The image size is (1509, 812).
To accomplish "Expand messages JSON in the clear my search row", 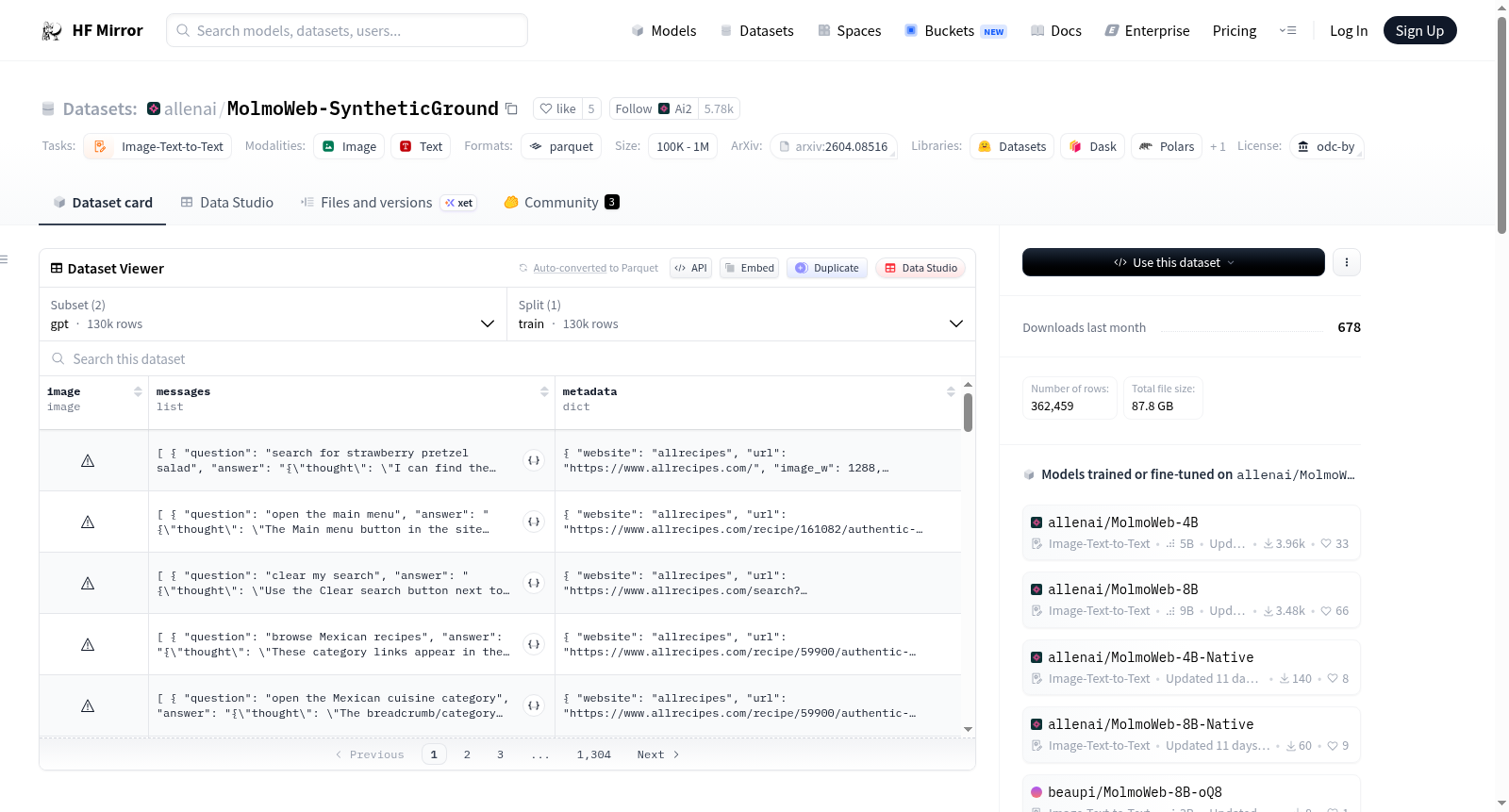I will coord(534,583).
